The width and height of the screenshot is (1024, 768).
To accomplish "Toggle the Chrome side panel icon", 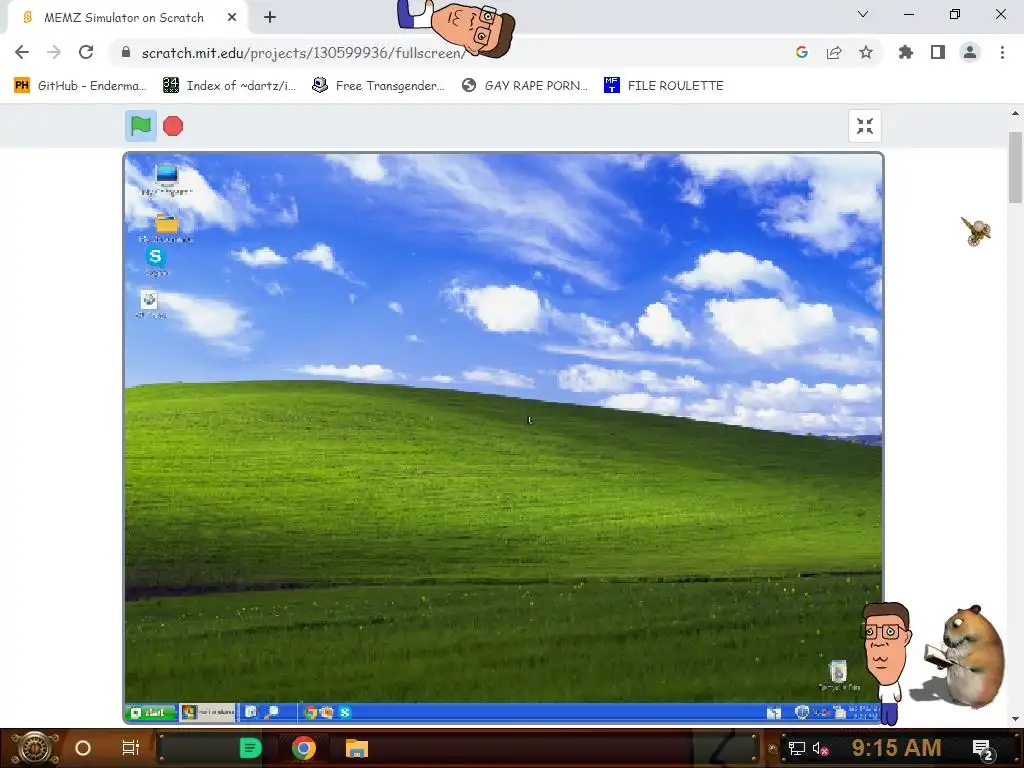I will pos(938,52).
